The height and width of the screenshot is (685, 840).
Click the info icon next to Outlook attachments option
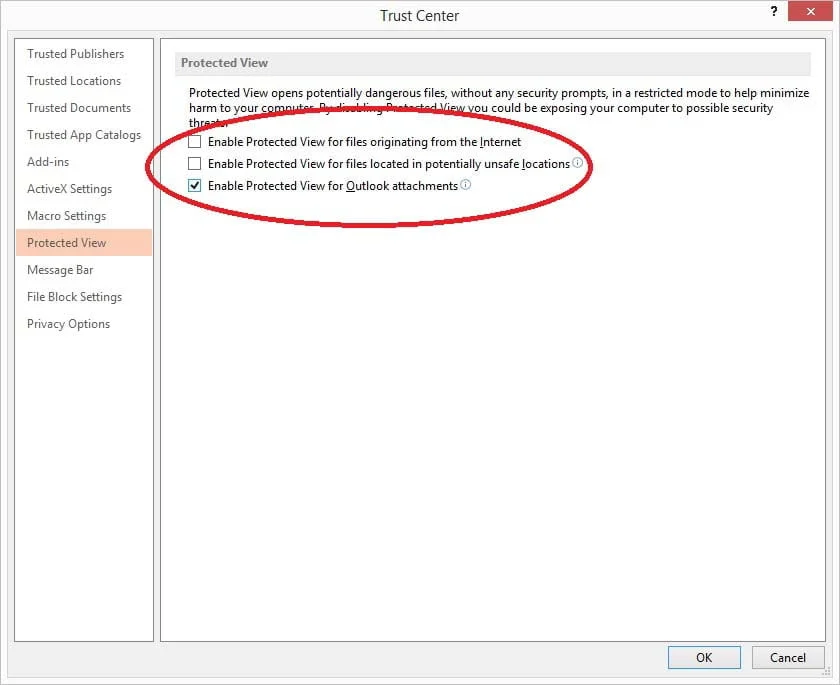pos(465,184)
